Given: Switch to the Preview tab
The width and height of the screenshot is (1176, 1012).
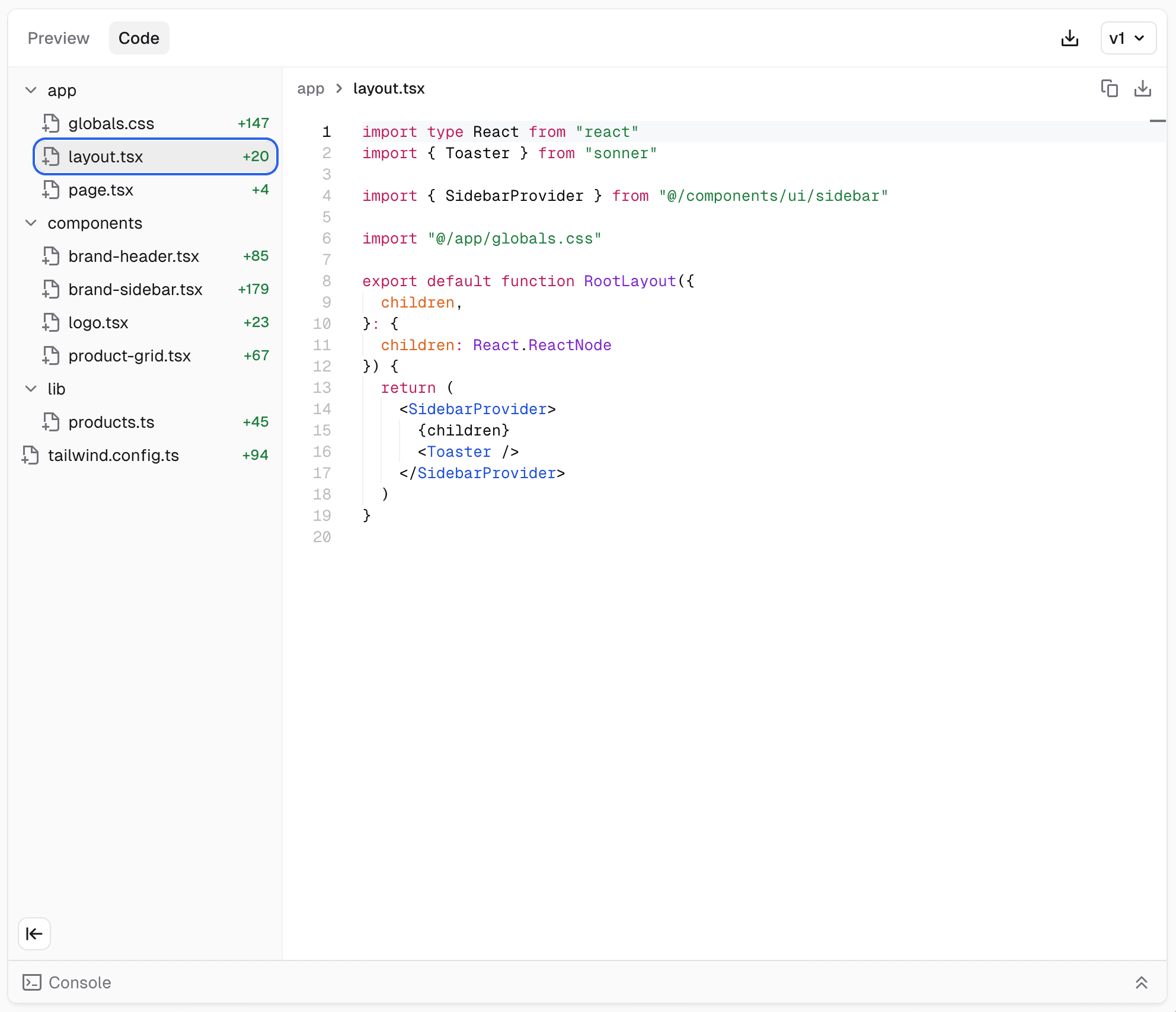Looking at the screenshot, I should tap(57, 38).
